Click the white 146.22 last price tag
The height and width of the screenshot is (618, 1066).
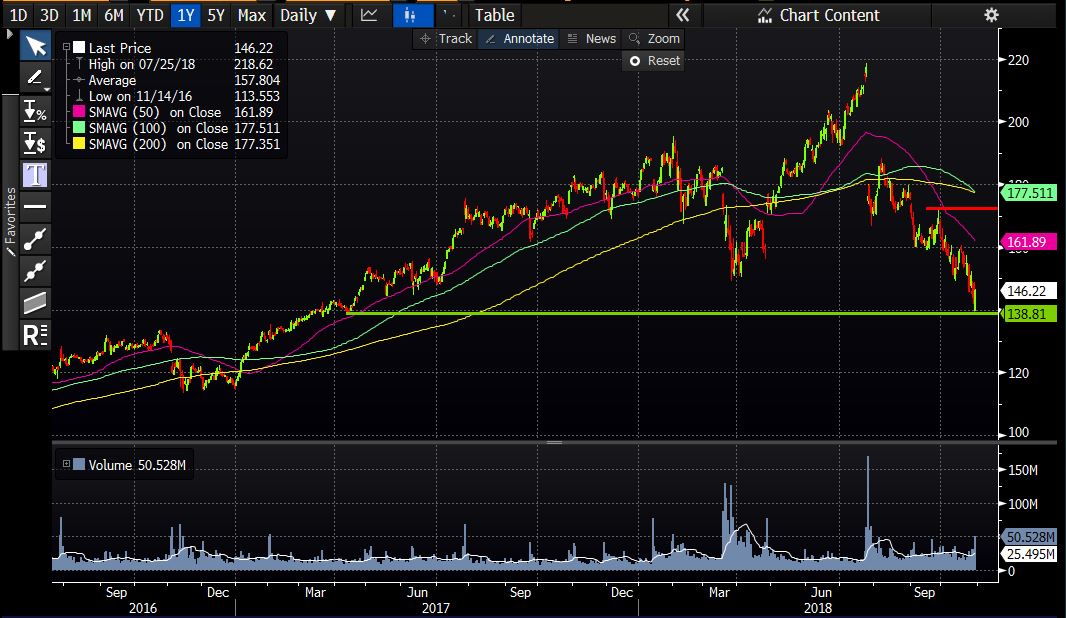click(x=1028, y=291)
